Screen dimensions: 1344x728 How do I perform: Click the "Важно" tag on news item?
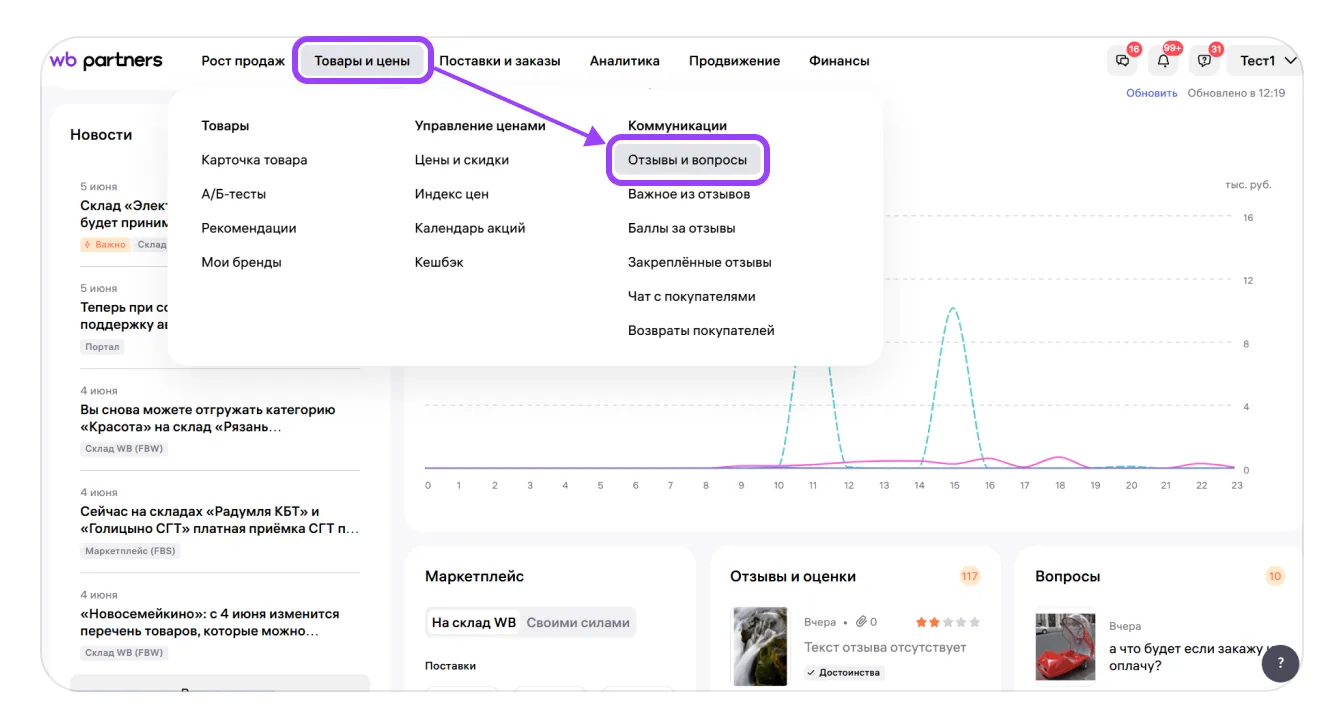click(x=106, y=245)
